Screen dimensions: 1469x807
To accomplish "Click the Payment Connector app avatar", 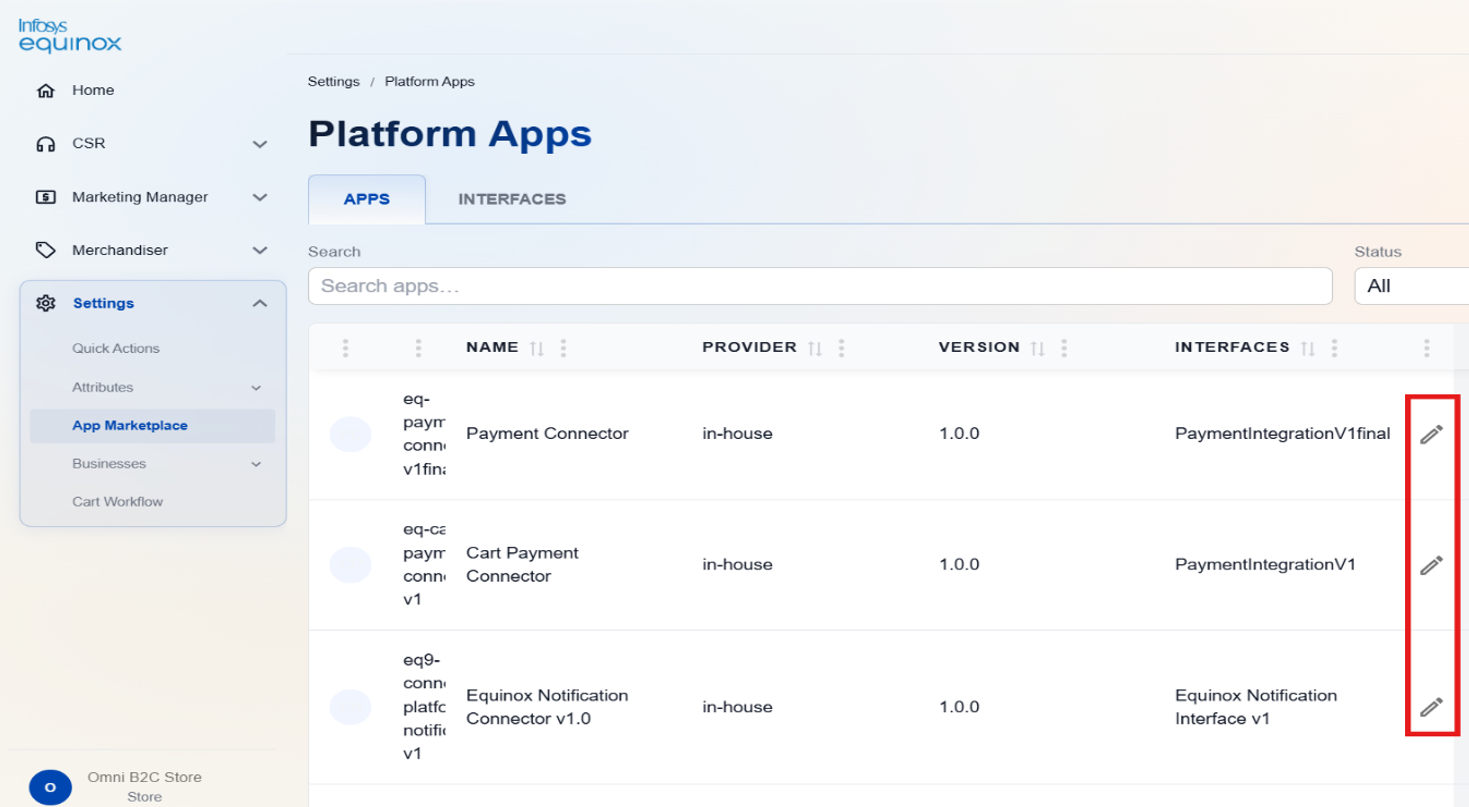I will pyautogui.click(x=350, y=435).
